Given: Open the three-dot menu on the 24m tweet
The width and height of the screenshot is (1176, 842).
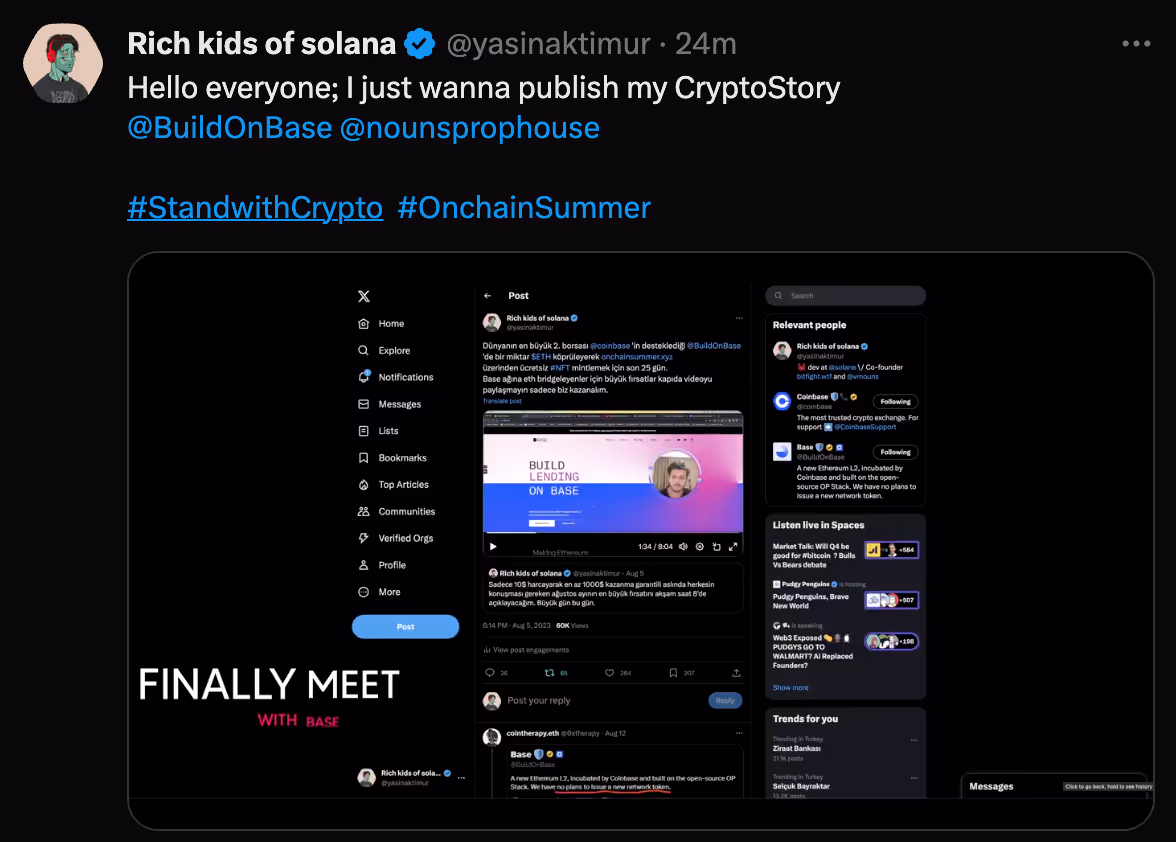Looking at the screenshot, I should coord(1136,44).
